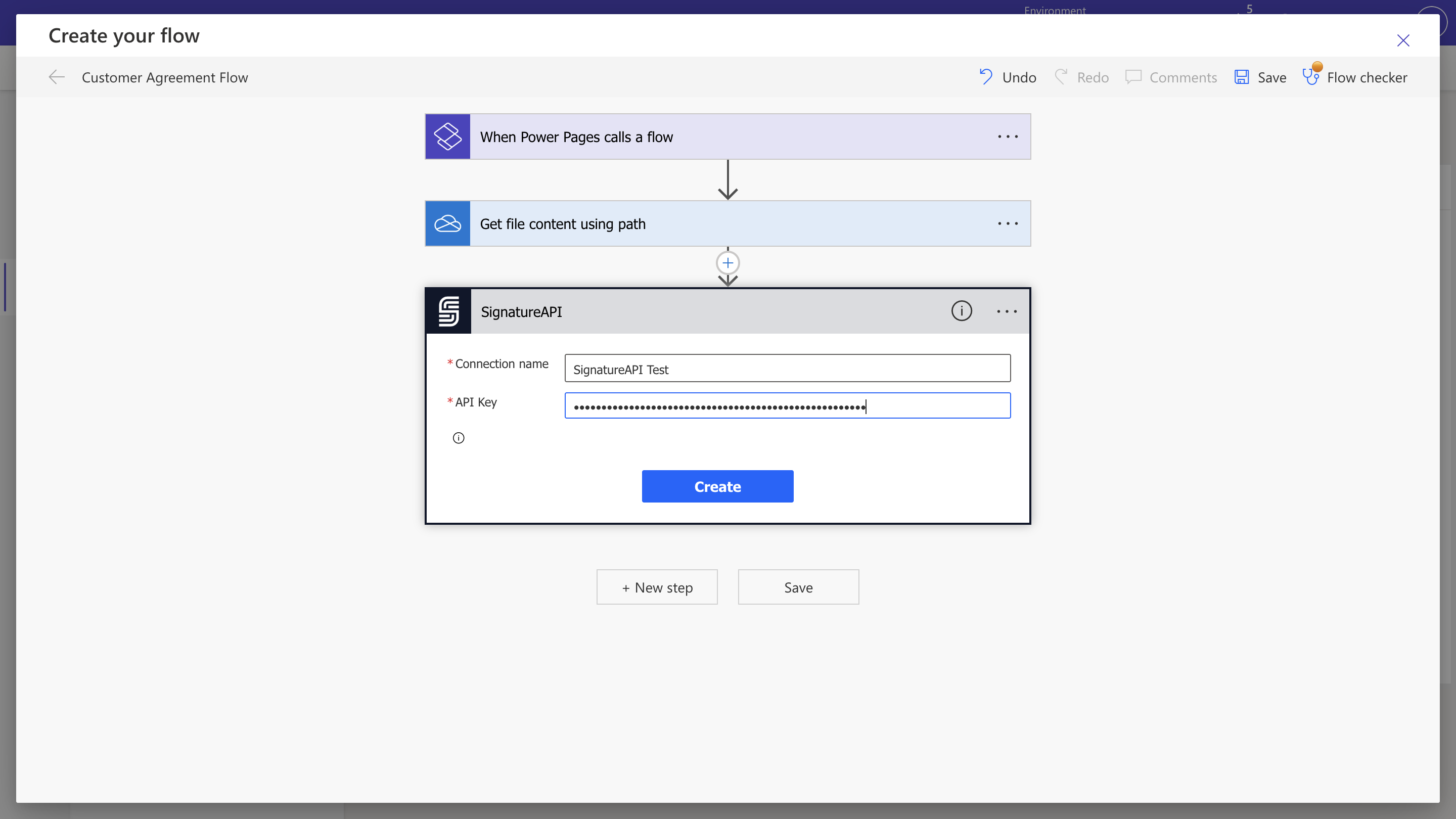
Task: Click Redo in the toolbar
Action: click(1082, 77)
